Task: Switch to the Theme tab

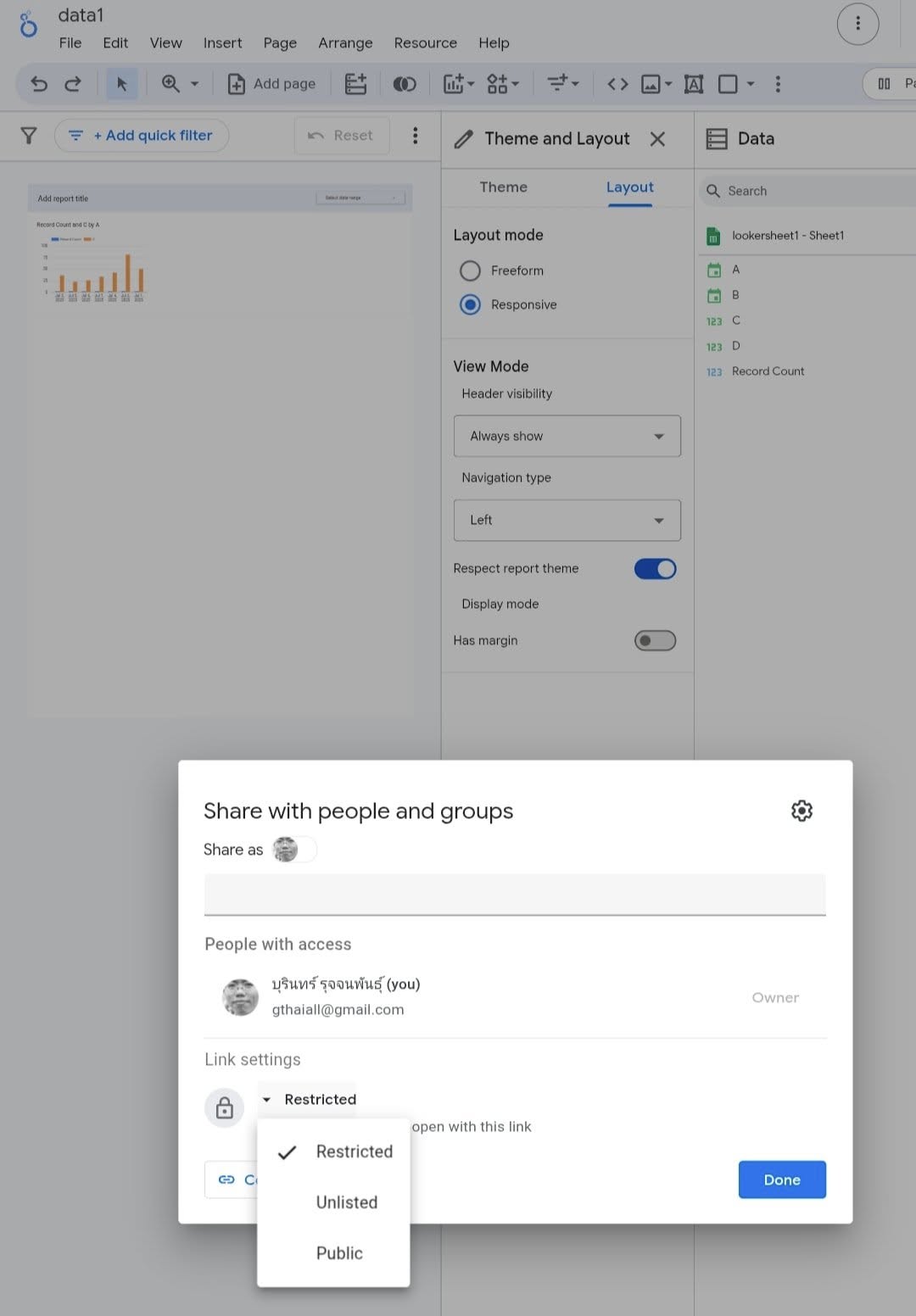Action: tap(503, 187)
